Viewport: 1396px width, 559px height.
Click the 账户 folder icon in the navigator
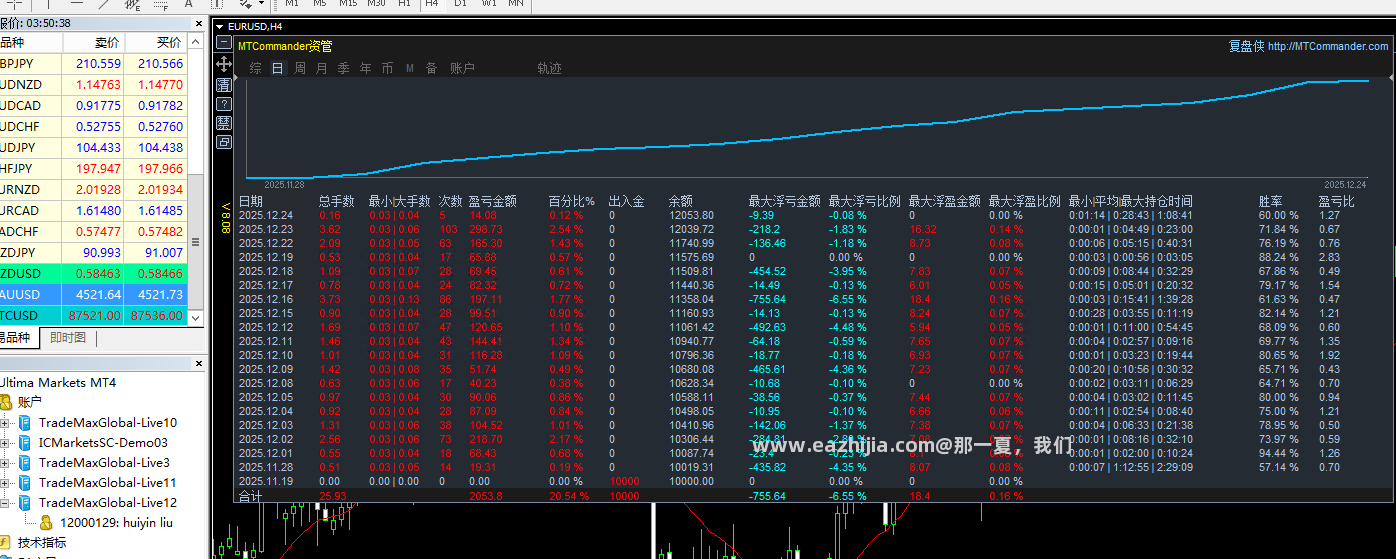tap(7, 402)
